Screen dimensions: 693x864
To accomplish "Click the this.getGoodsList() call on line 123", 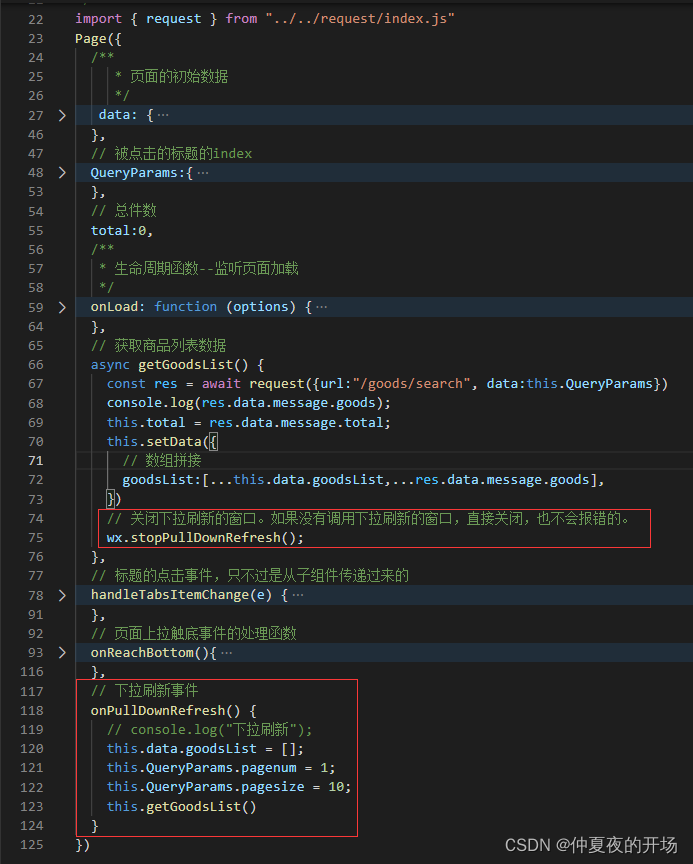I will [181, 806].
